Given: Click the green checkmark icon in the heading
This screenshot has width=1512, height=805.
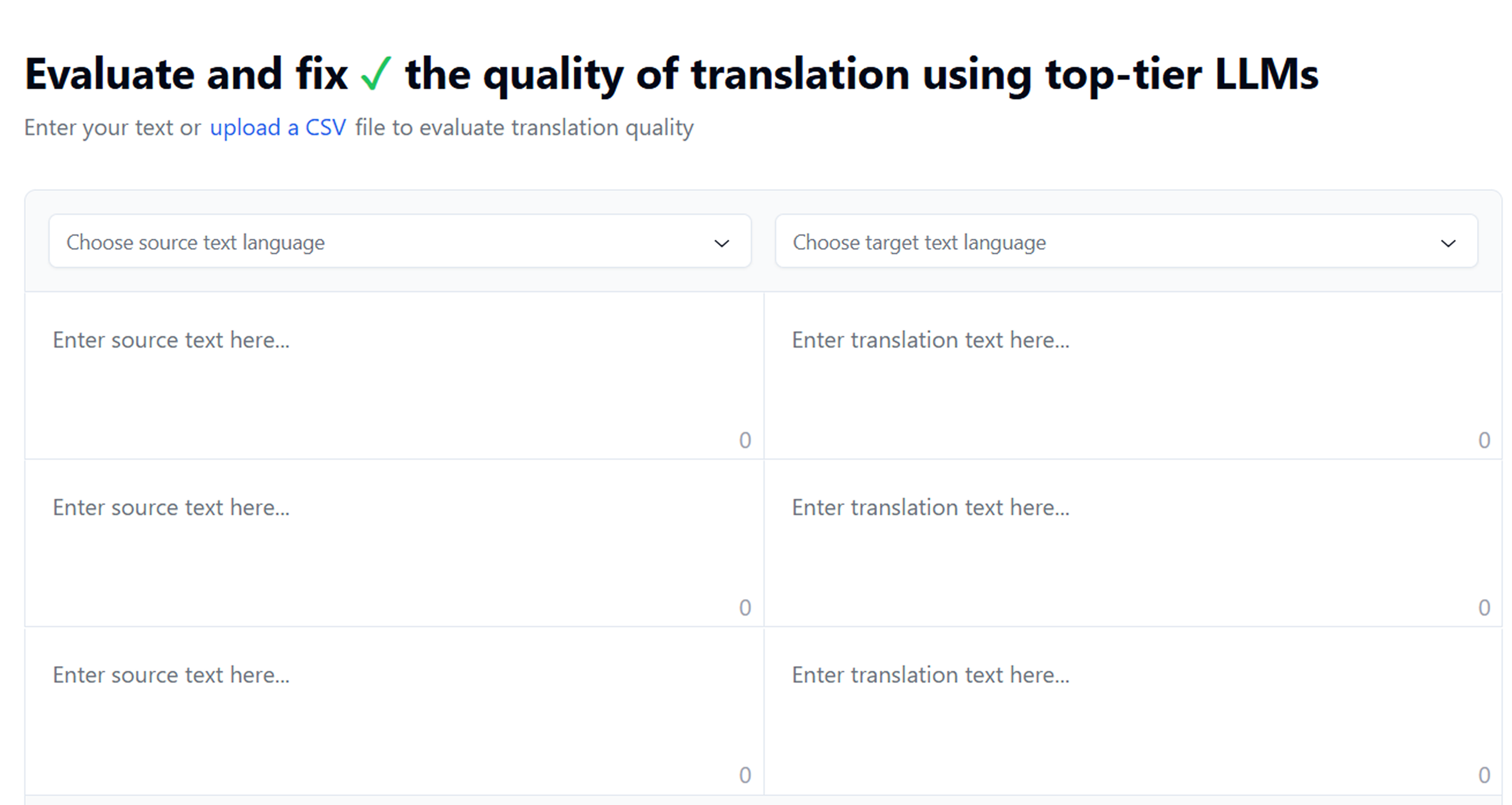Looking at the screenshot, I should click(375, 74).
